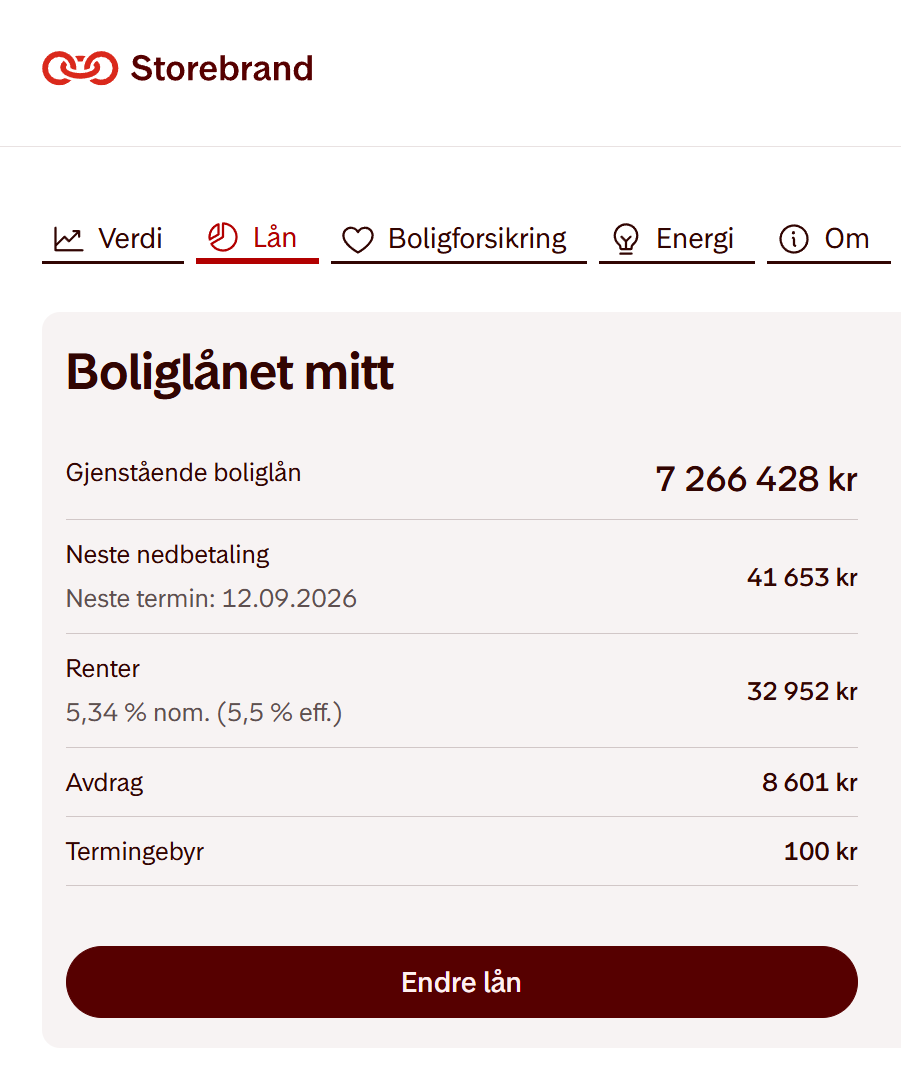
Task: Click the line chart icon beside Verdi
Action: [x=68, y=239]
